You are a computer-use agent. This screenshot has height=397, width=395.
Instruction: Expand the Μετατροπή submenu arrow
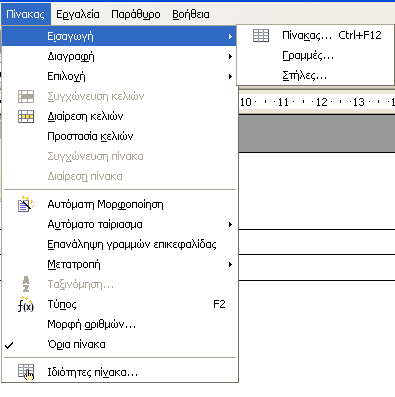coord(230,265)
